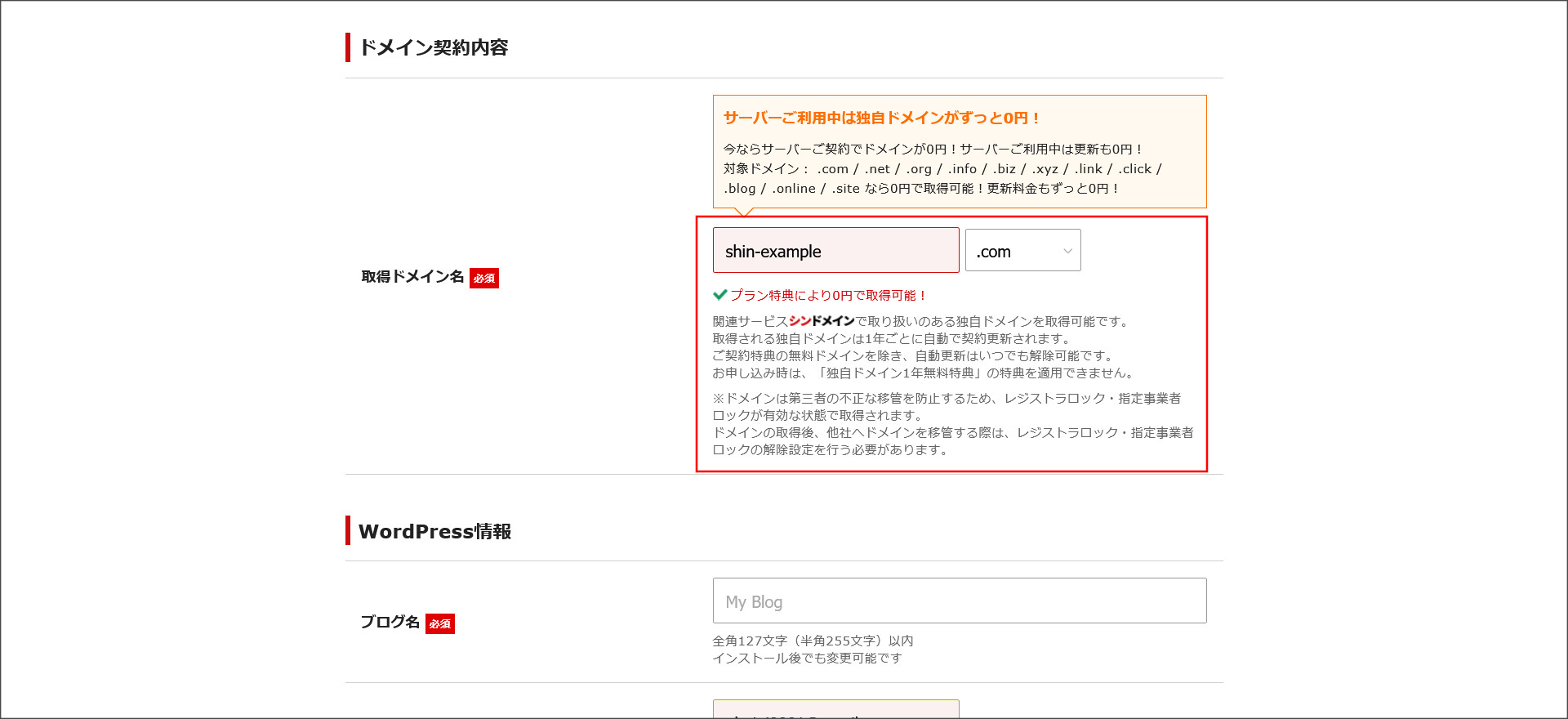This screenshot has height=719, width=1568.
Task: Click the partially visible field at page bottom
Action: [x=835, y=709]
